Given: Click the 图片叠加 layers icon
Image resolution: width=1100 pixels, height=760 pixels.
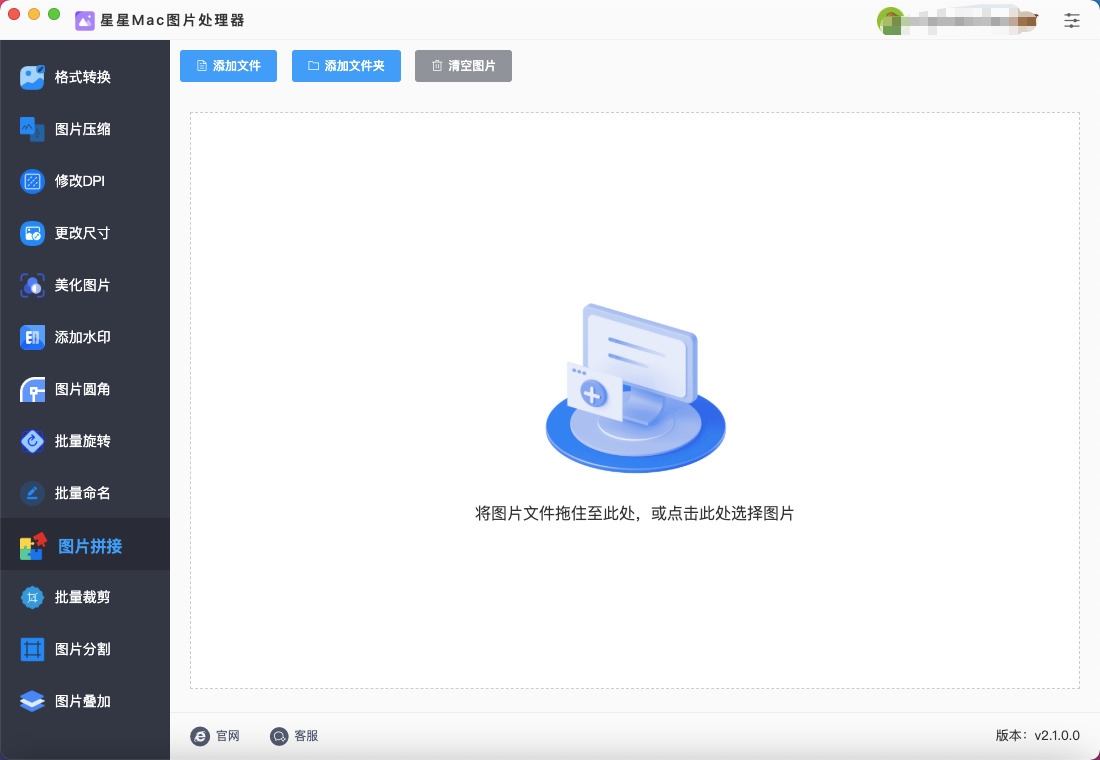Looking at the screenshot, I should coord(32,701).
